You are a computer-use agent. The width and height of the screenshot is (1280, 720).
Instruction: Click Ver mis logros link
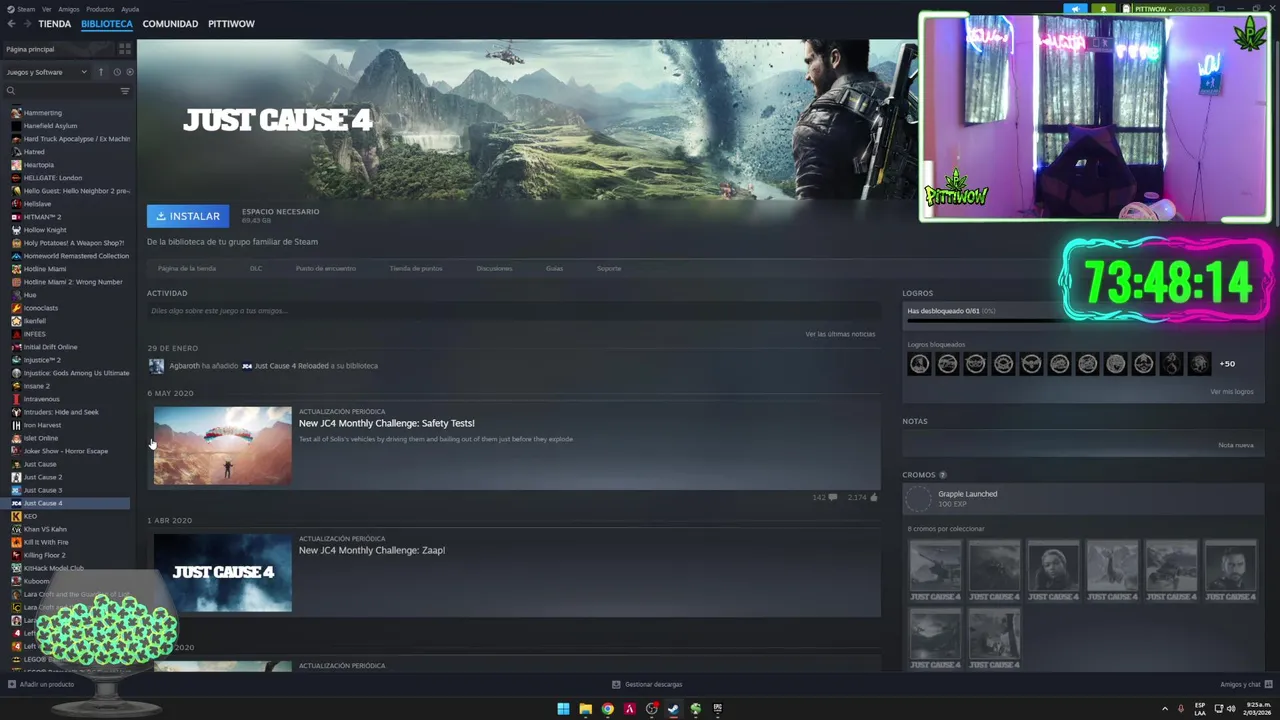pyautogui.click(x=1231, y=392)
